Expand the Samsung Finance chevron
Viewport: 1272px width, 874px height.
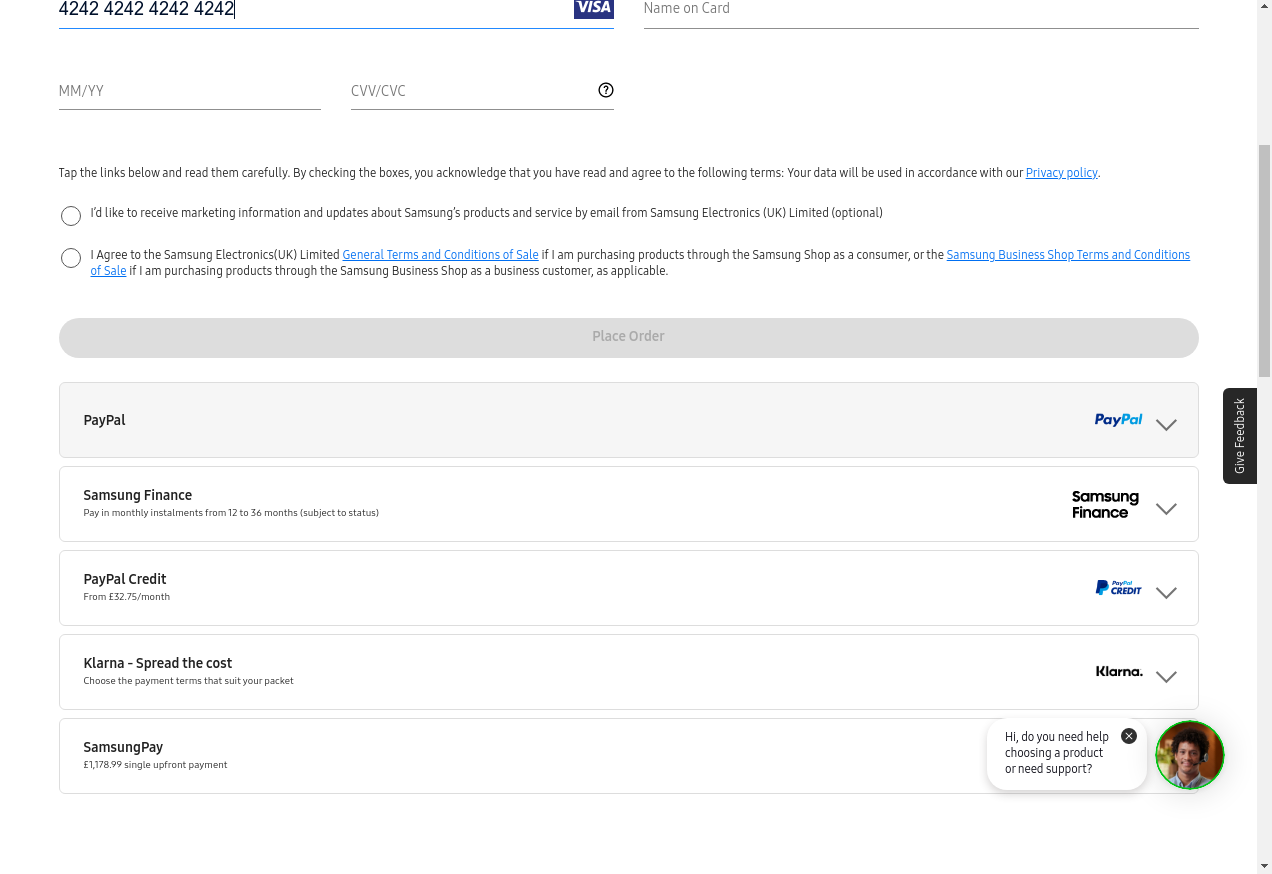(x=1166, y=508)
